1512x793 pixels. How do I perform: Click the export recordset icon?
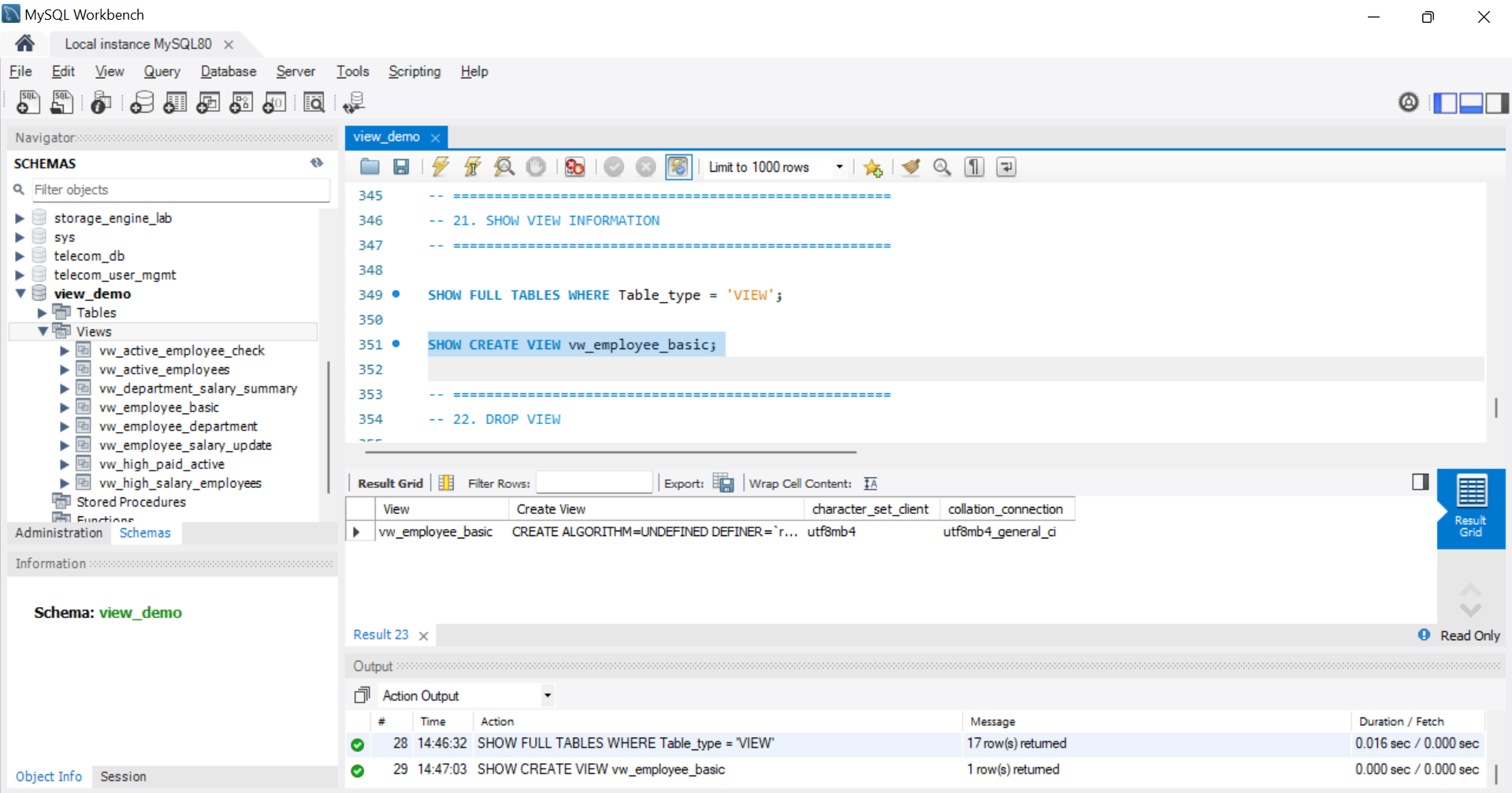pyautogui.click(x=723, y=483)
